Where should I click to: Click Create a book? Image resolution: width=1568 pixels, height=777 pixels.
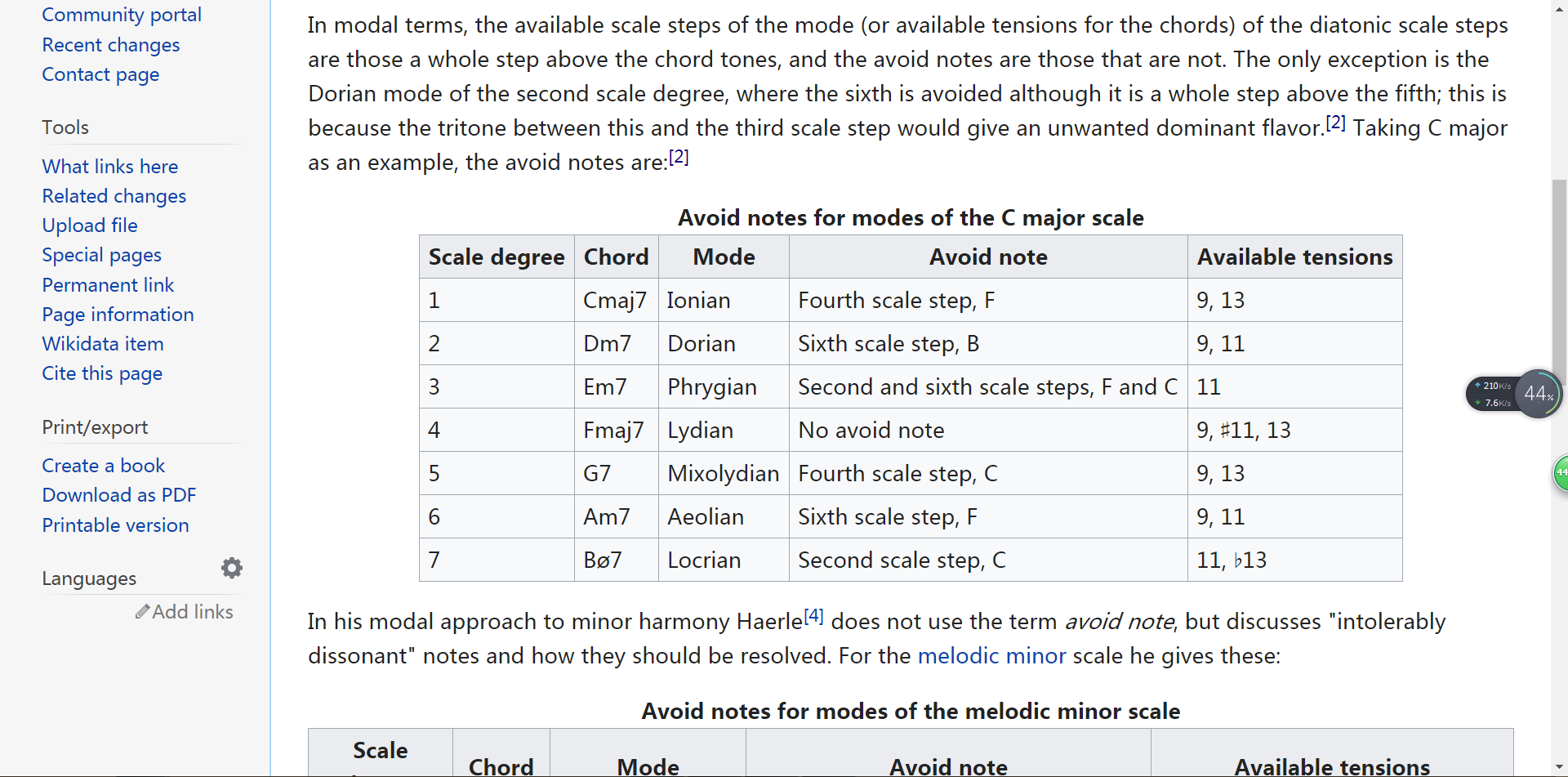click(104, 466)
